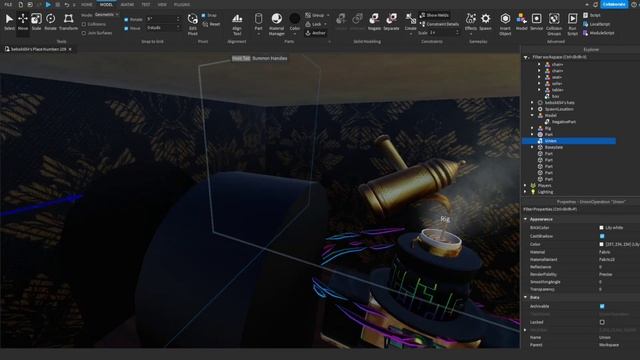
Task: Open the Mode Geometric dropdown
Action: coord(106,15)
